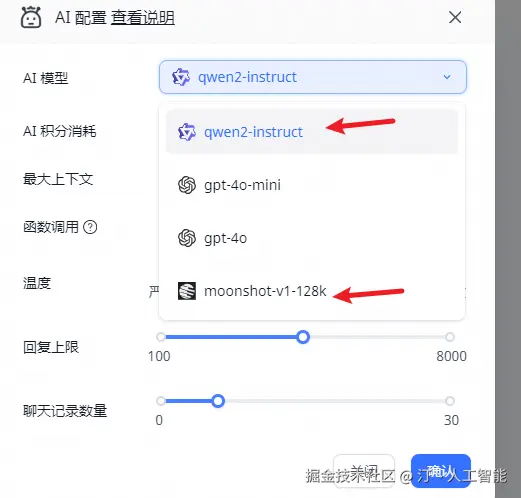Select qwen2-instruct from the dropdown list
This screenshot has height=498, width=521.
pyautogui.click(x=312, y=132)
